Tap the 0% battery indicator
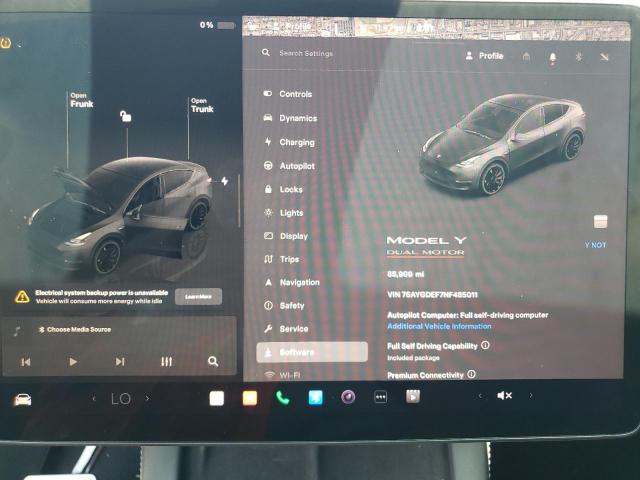The image size is (640, 480). pyautogui.click(x=218, y=25)
